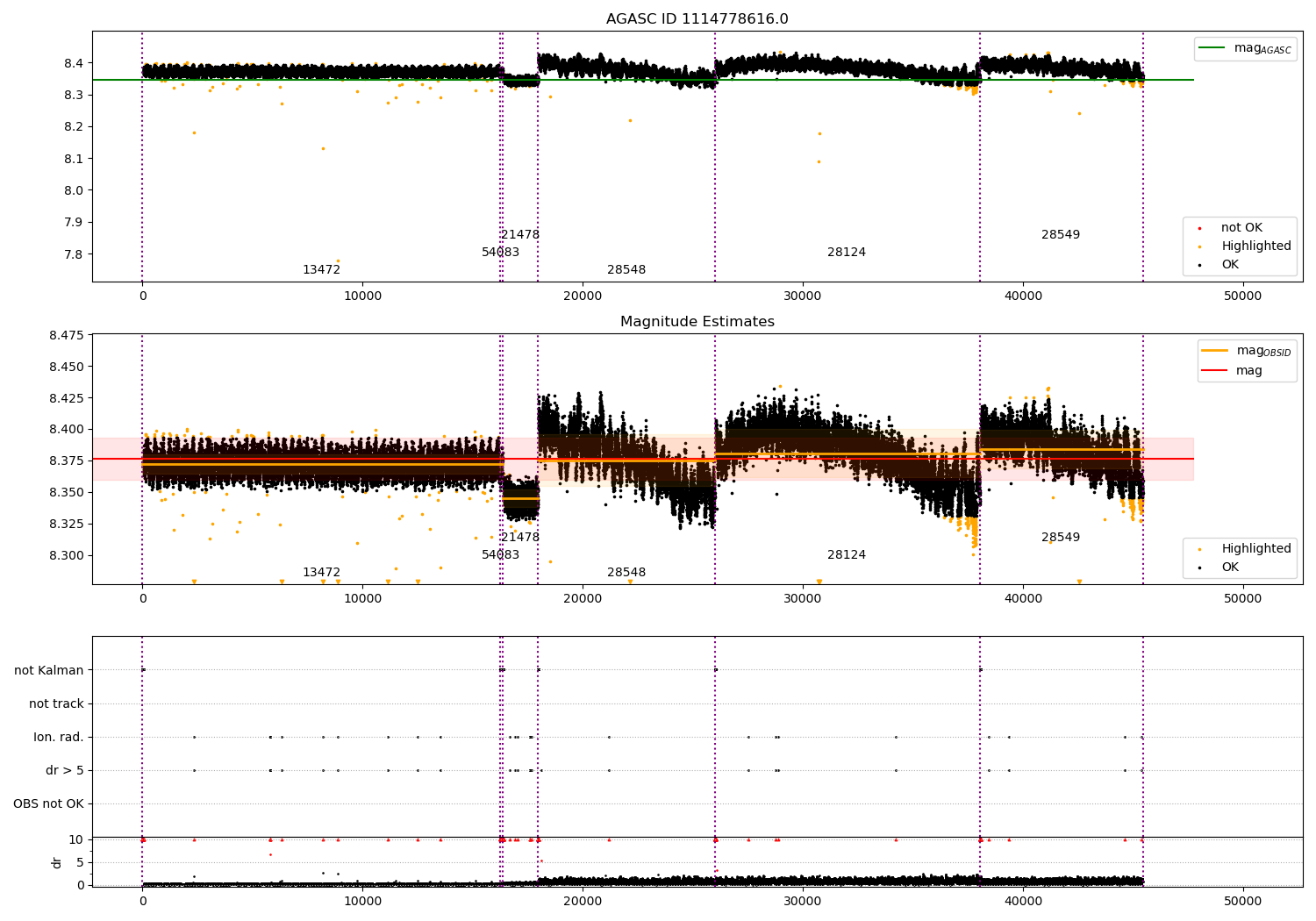The height and width of the screenshot is (921, 1316).
Task: Select obsid label 28124 in Magnitude Estimates plot
Action: [x=847, y=555]
